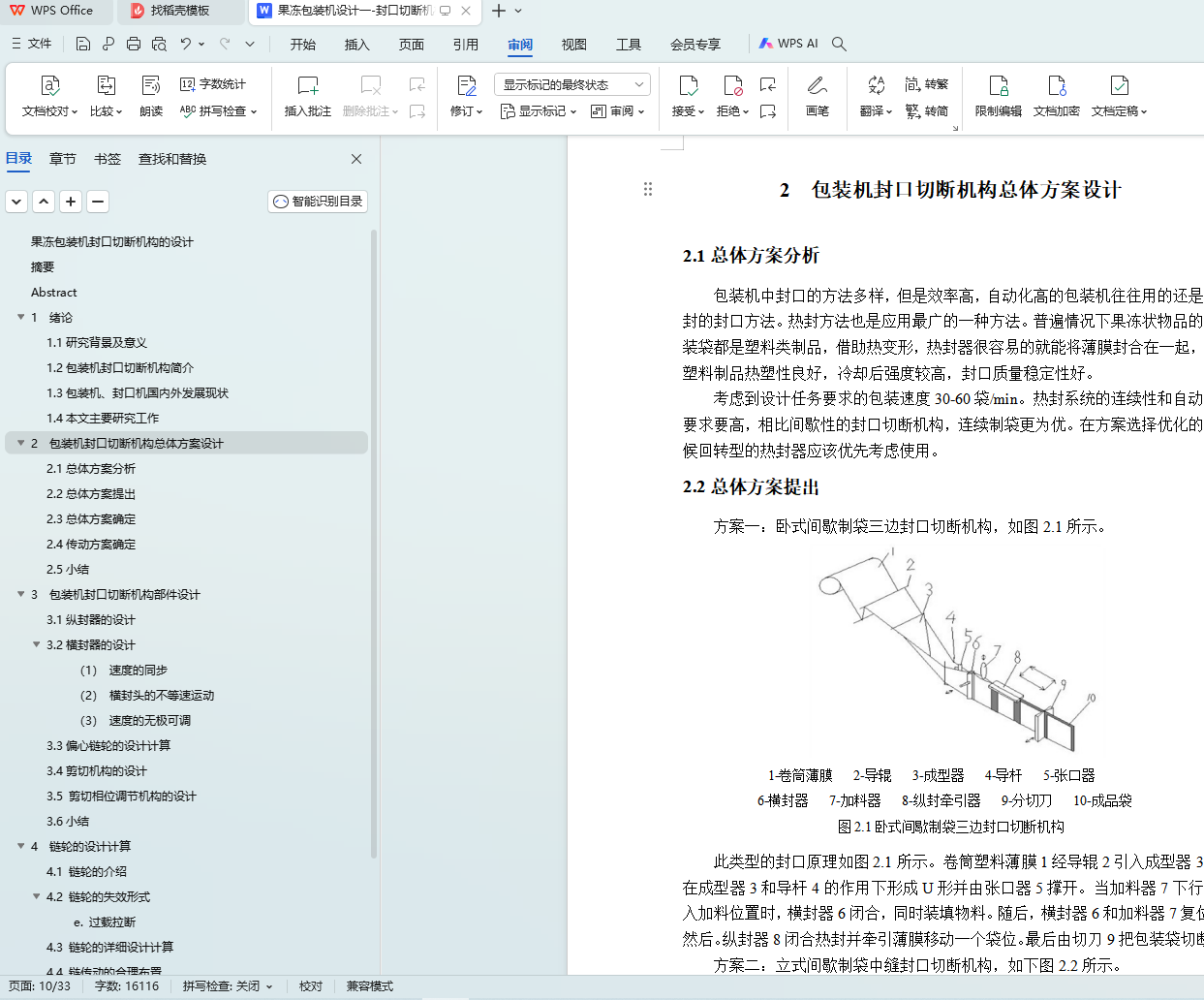This screenshot has height=1000, width=1204.
Task: Click the 画笔 pen tool icon
Action: [x=817, y=85]
